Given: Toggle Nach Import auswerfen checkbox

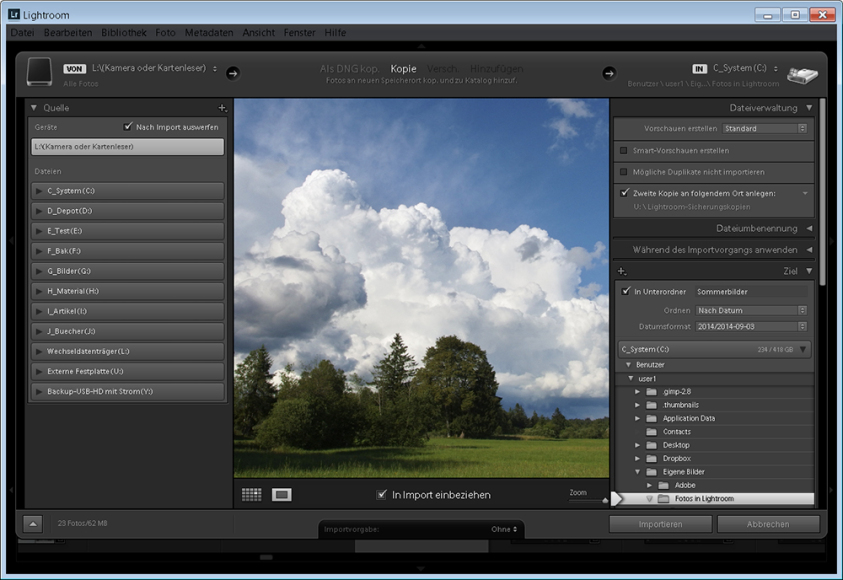Looking at the screenshot, I should click(128, 127).
